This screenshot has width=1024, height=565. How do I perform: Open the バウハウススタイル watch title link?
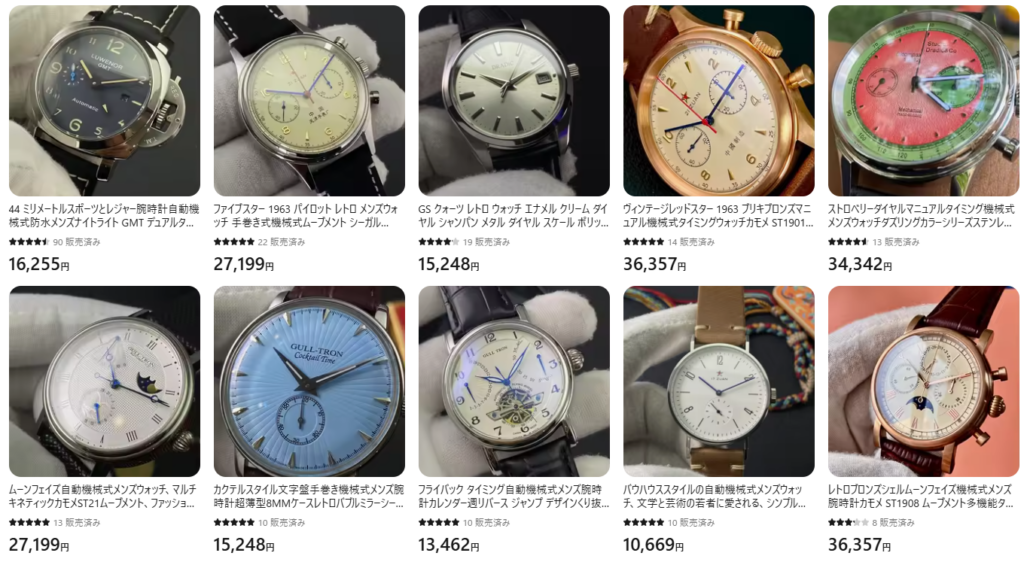716,496
